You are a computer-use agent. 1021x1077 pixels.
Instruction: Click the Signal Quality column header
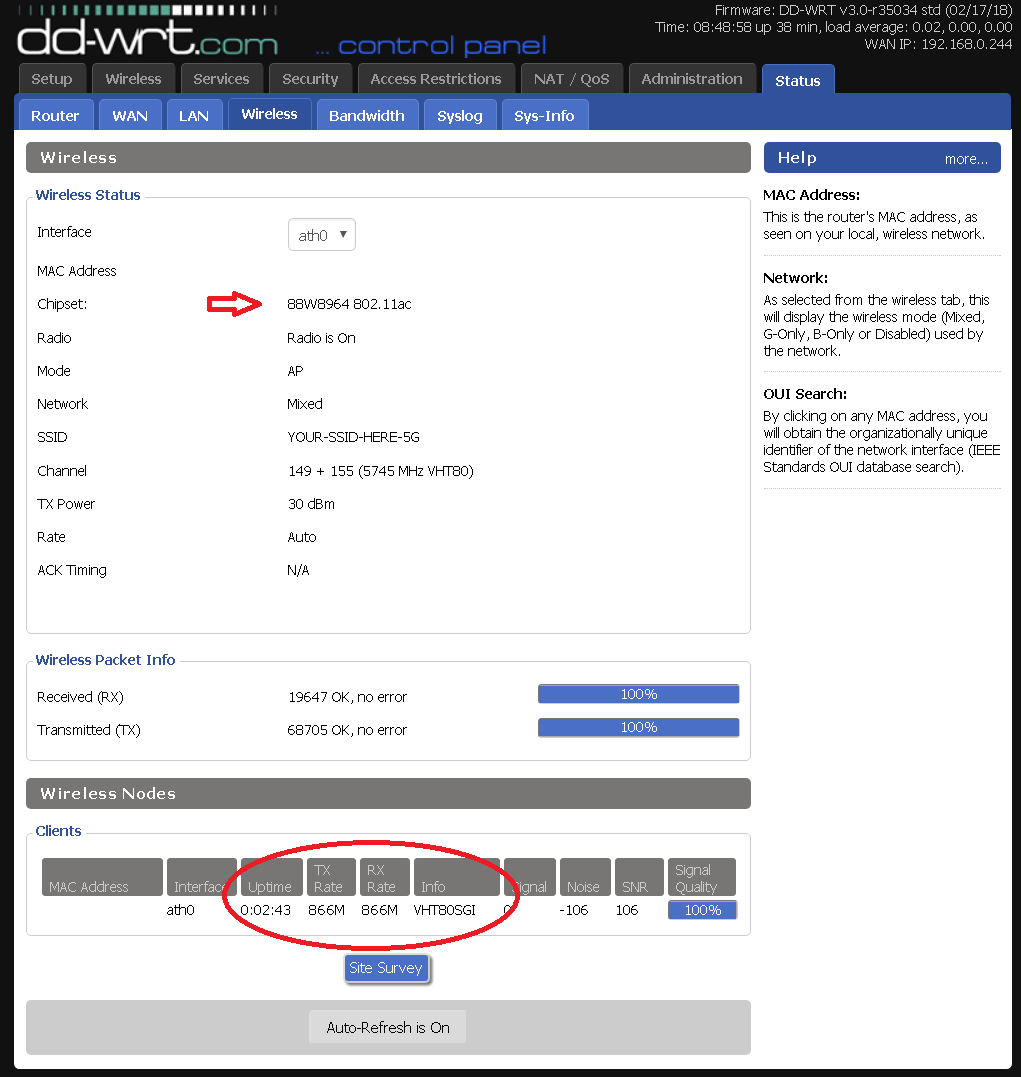tap(702, 877)
